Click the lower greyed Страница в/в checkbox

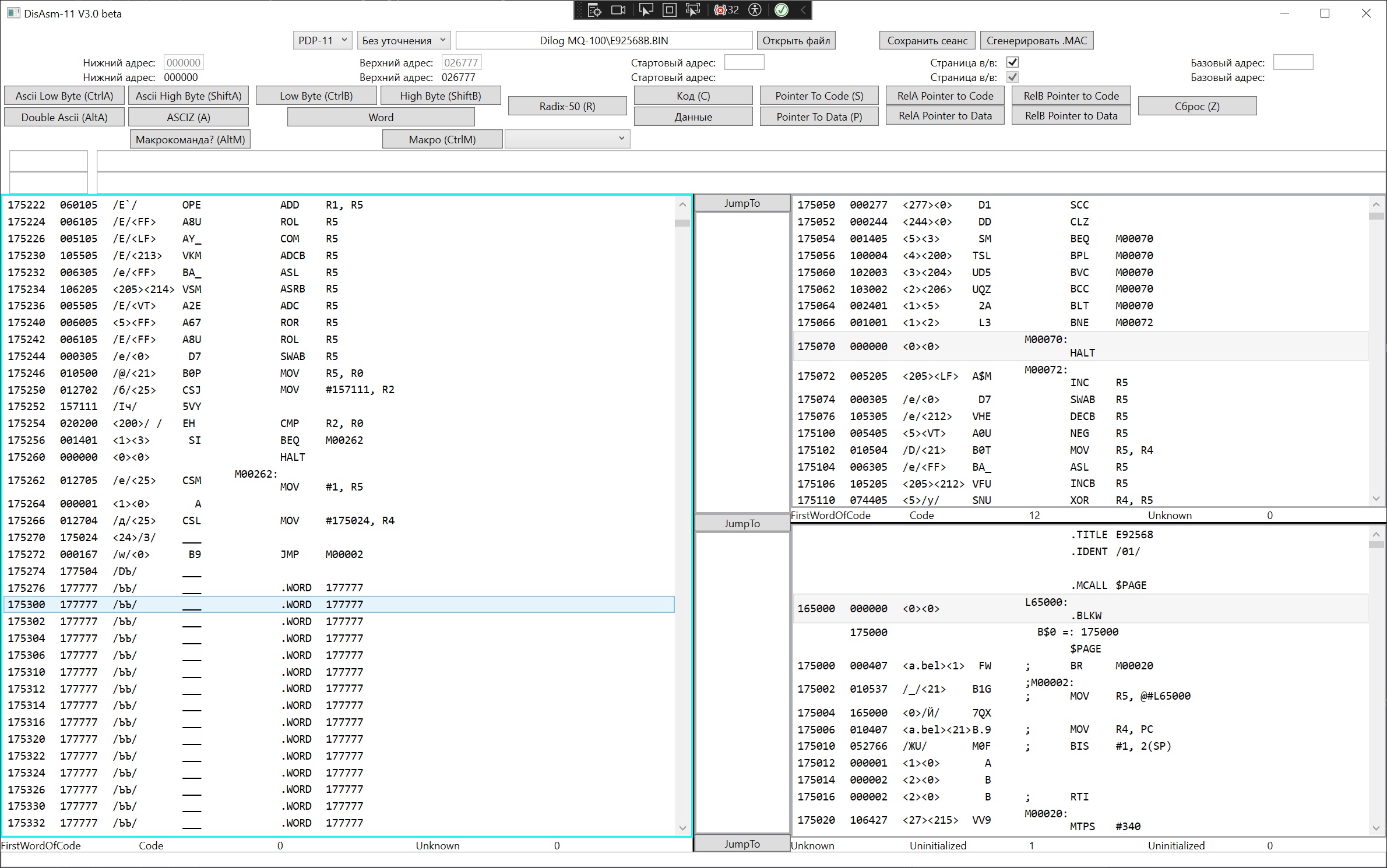[1012, 77]
